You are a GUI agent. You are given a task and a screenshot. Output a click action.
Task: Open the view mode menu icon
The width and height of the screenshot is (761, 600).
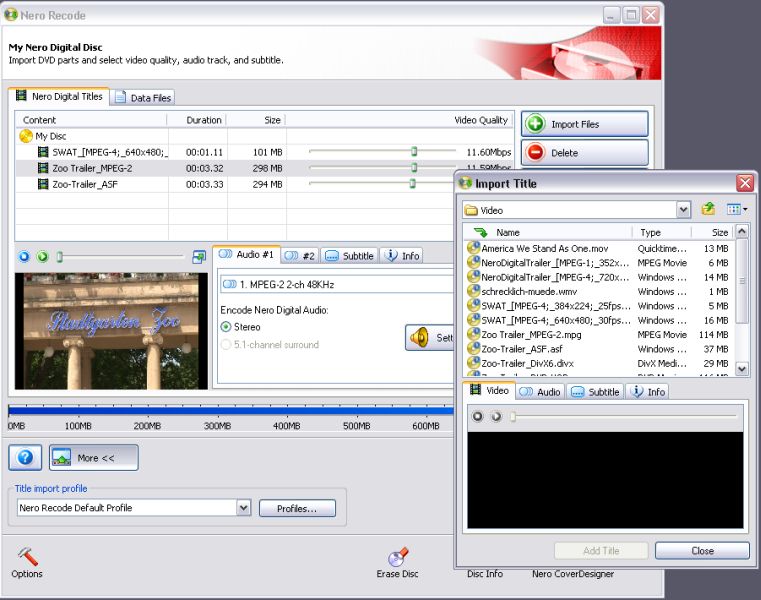[x=737, y=209]
